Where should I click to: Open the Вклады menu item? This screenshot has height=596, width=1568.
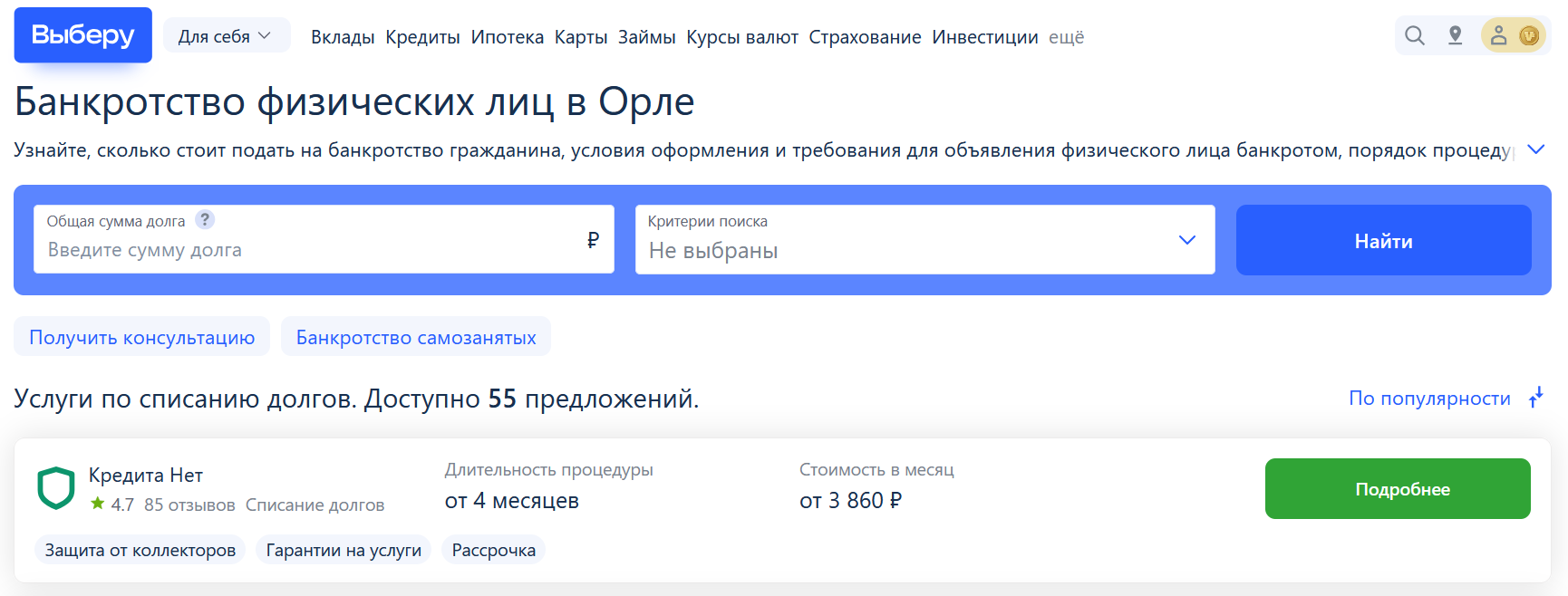[342, 36]
